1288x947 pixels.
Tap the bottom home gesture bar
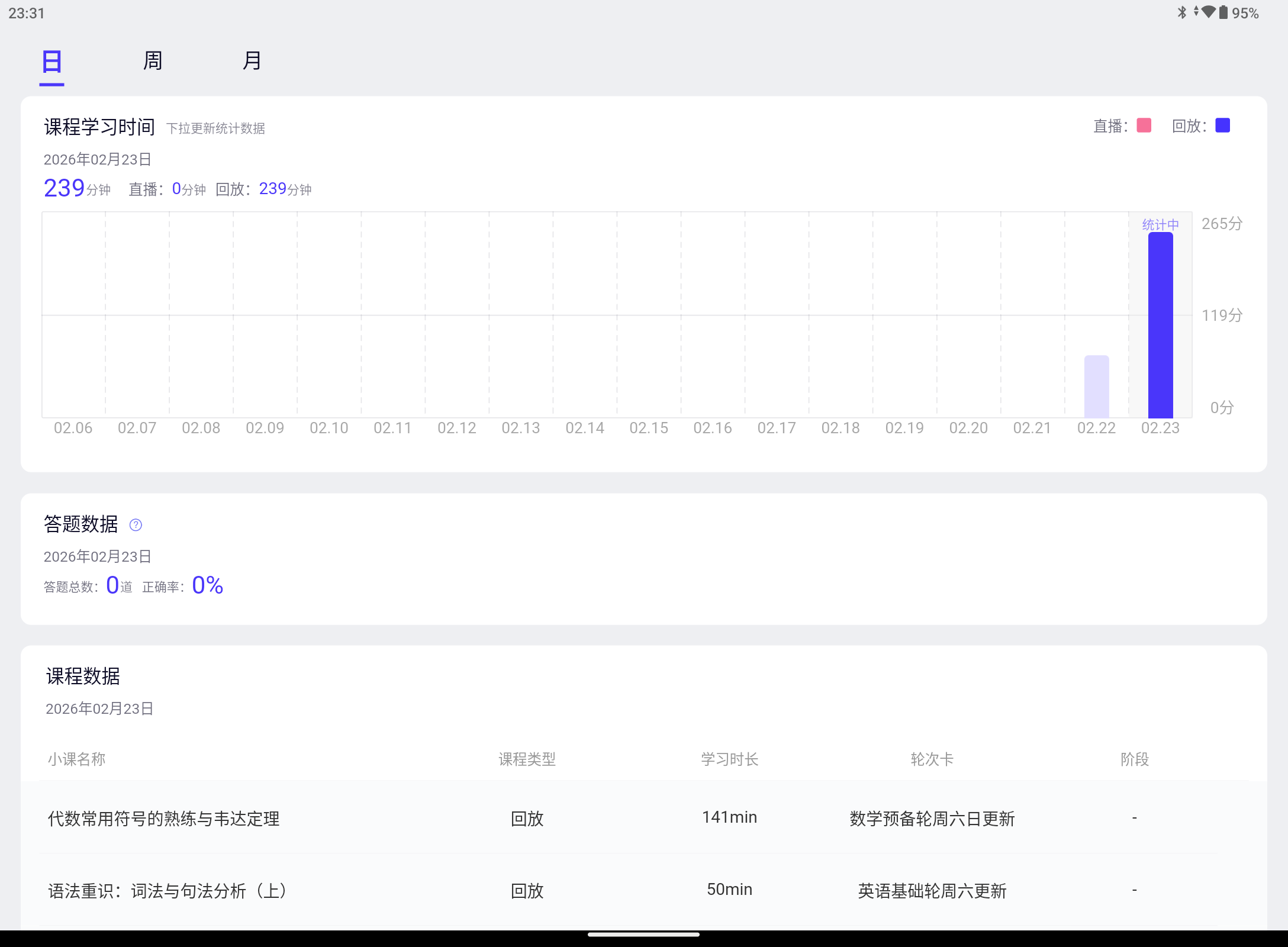(x=644, y=935)
